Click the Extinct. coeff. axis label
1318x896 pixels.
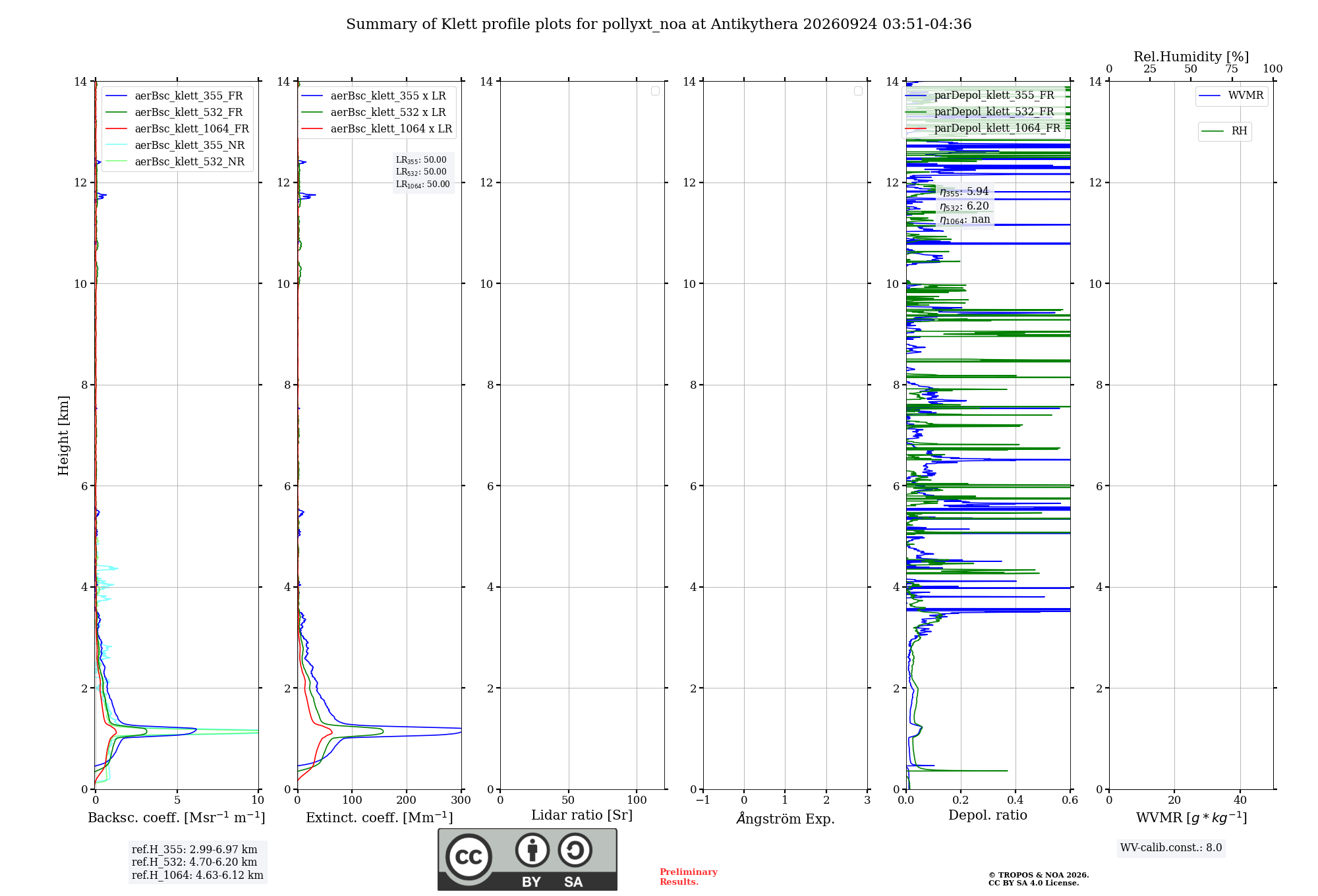click(x=380, y=818)
